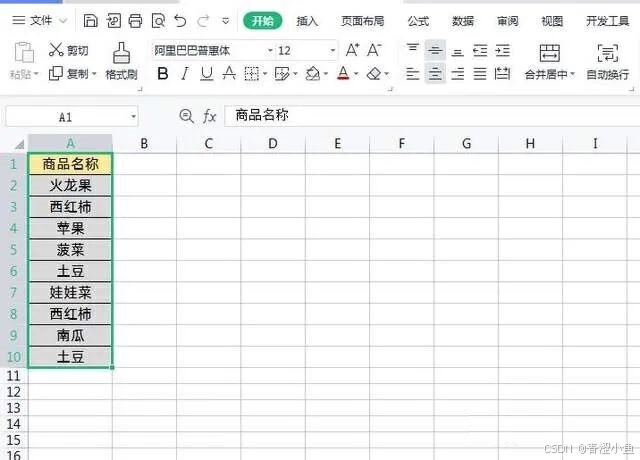Image resolution: width=640 pixels, height=460 pixels.
Task: Undo the last action
Action: (180, 20)
